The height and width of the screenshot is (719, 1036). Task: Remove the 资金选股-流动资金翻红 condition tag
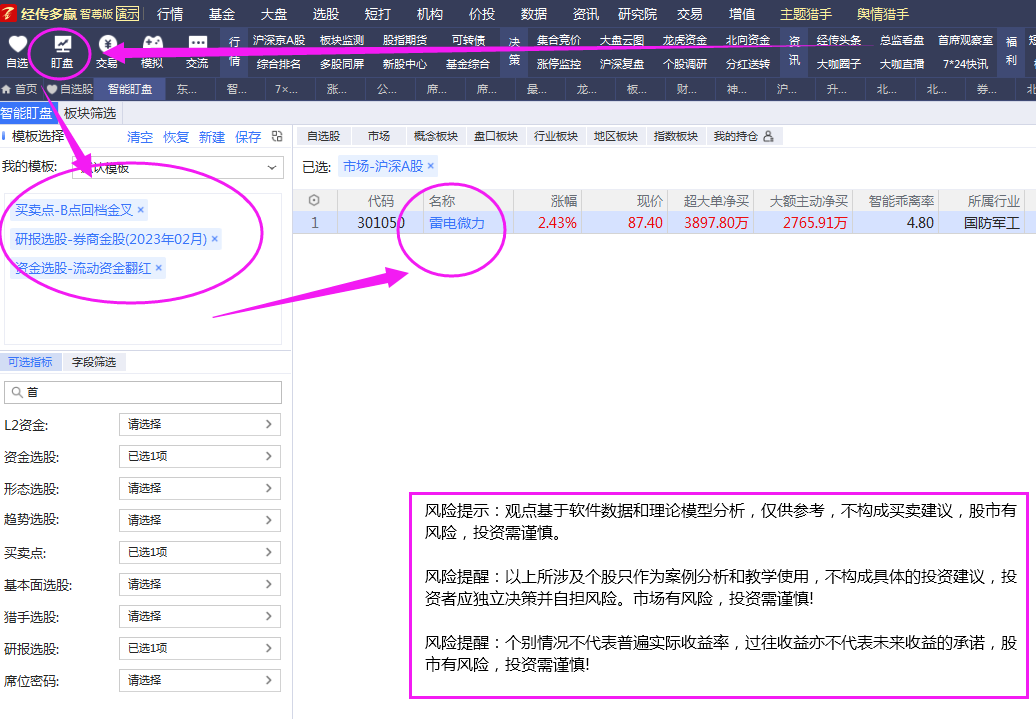158,268
